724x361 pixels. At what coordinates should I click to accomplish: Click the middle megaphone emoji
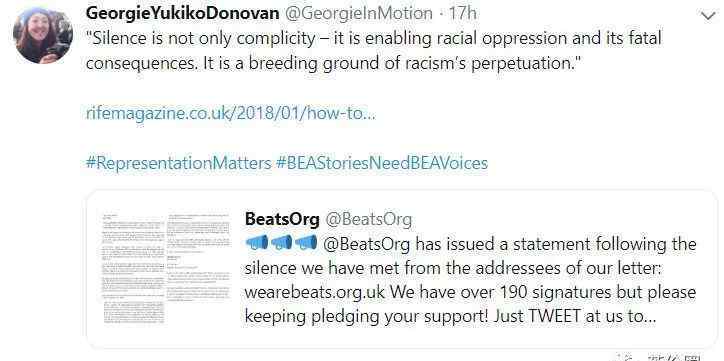coord(281,242)
